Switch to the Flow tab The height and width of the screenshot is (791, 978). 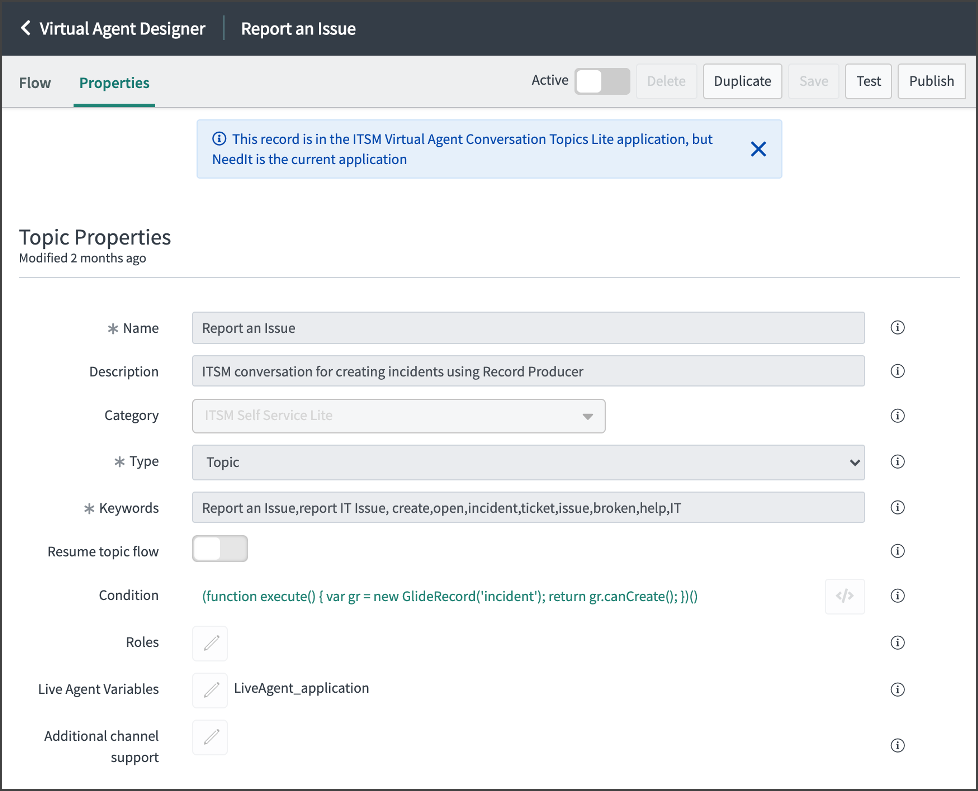click(x=35, y=83)
